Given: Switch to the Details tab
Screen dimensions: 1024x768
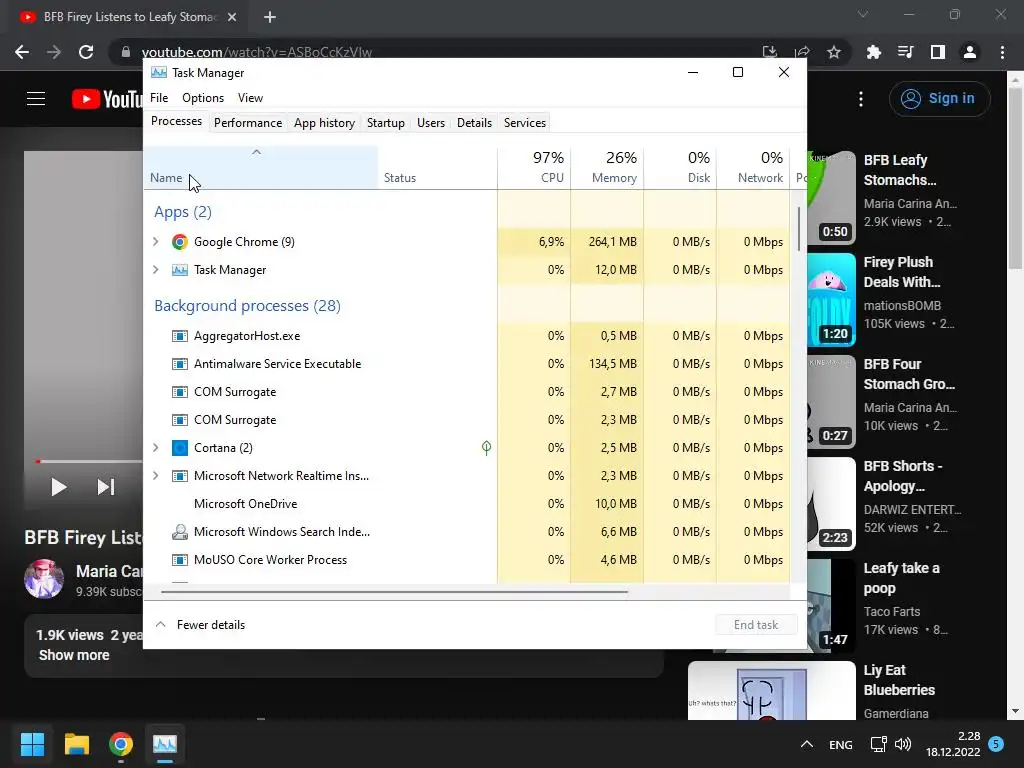Looking at the screenshot, I should click(474, 123).
